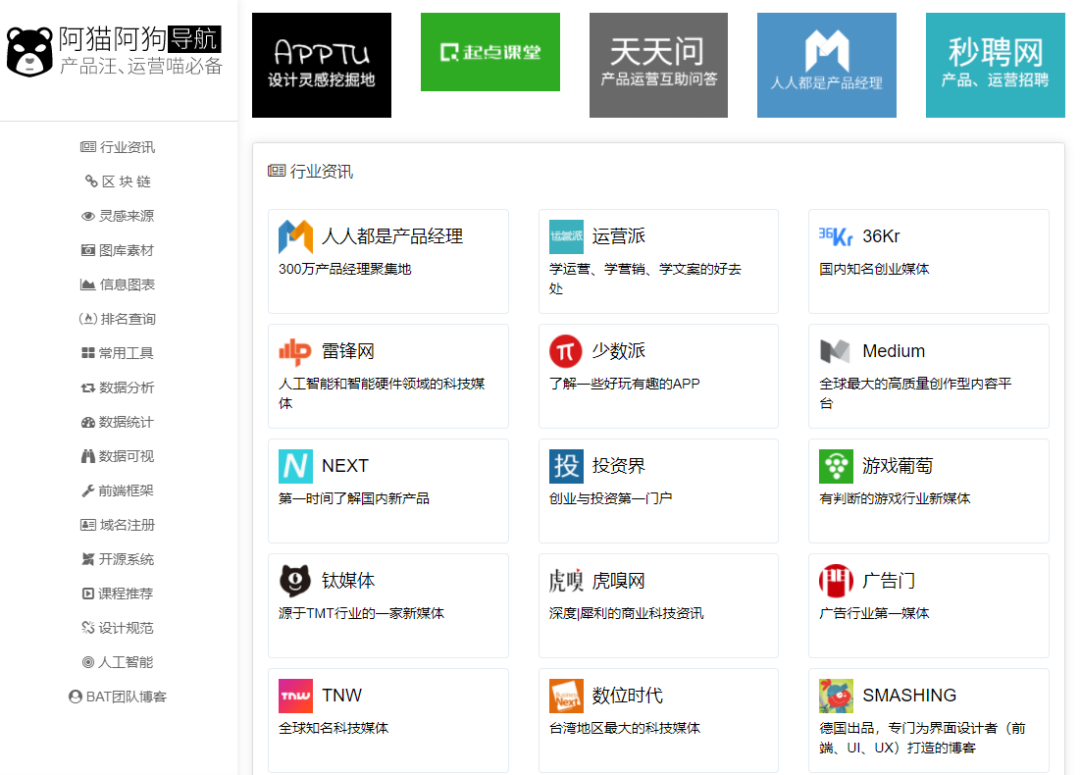Select 图库素材 in the sidebar
This screenshot has height=775, width=1080.
tap(118, 250)
